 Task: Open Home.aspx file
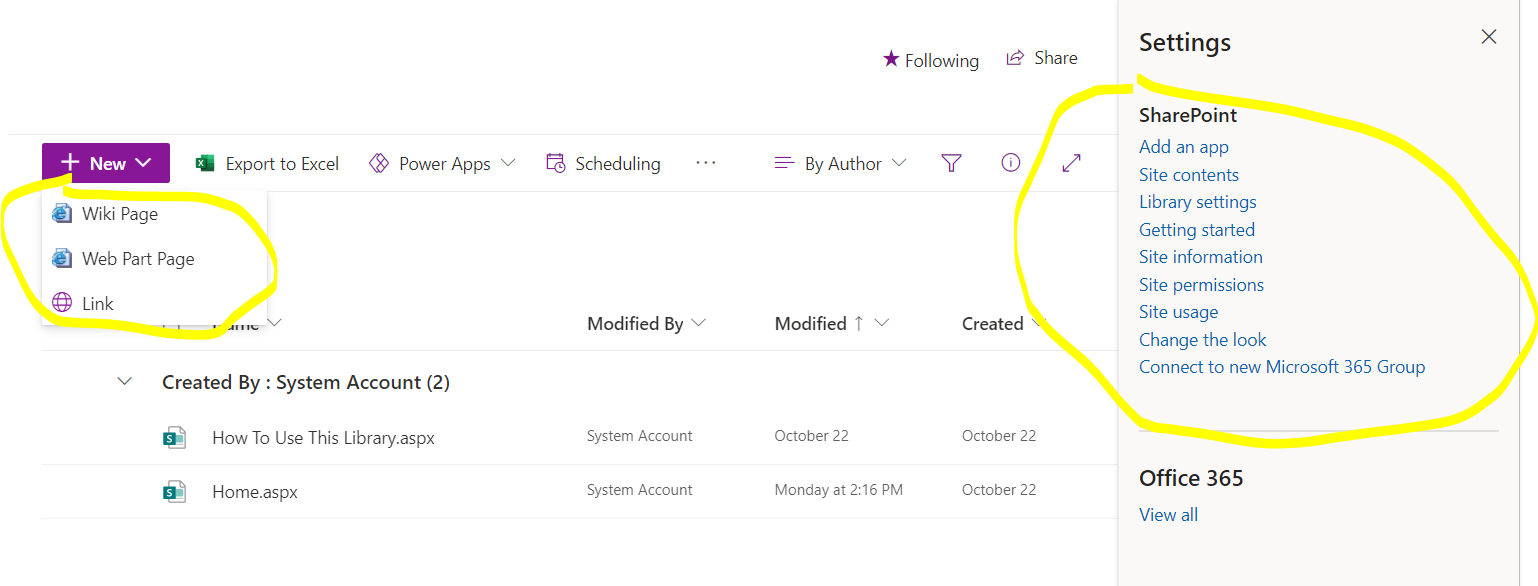(x=254, y=492)
